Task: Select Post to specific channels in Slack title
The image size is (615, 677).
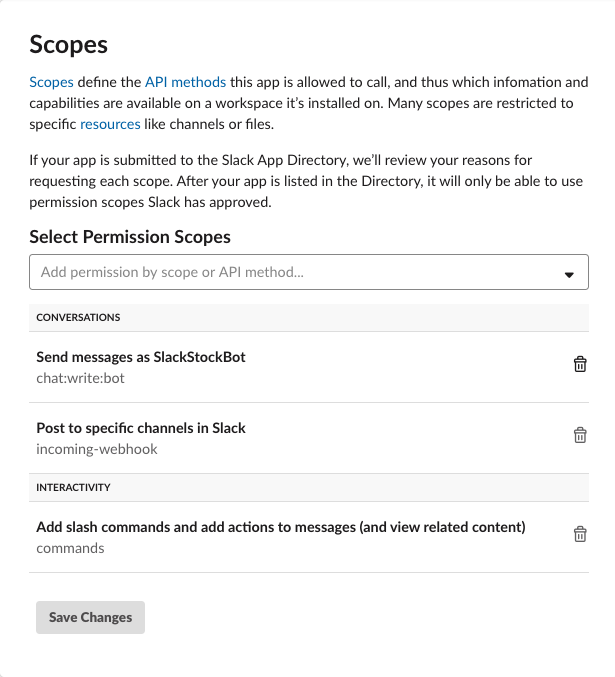Action: pos(141,428)
